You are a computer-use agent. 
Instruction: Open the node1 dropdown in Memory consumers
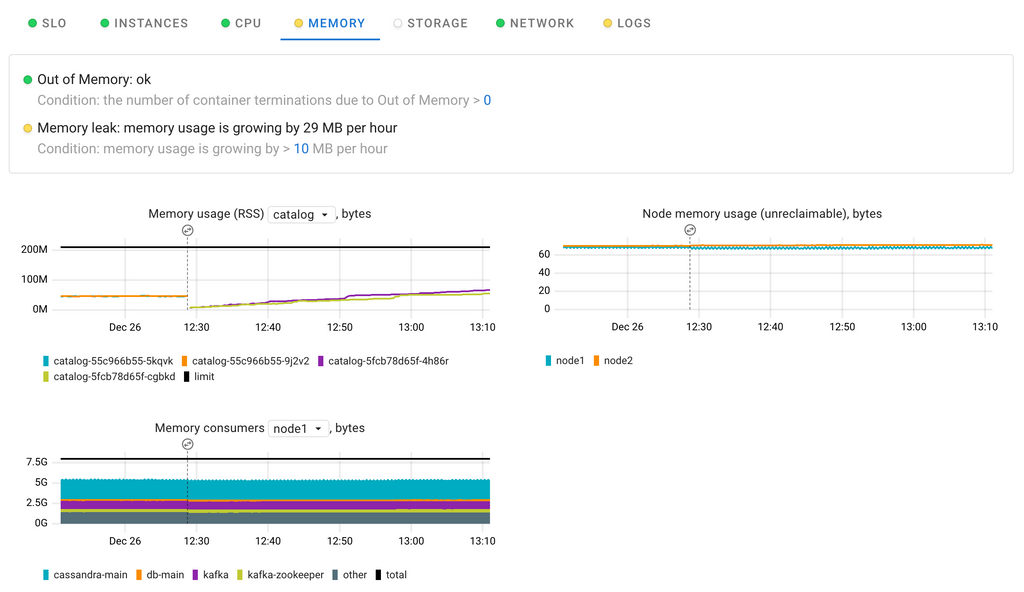[x=298, y=428]
